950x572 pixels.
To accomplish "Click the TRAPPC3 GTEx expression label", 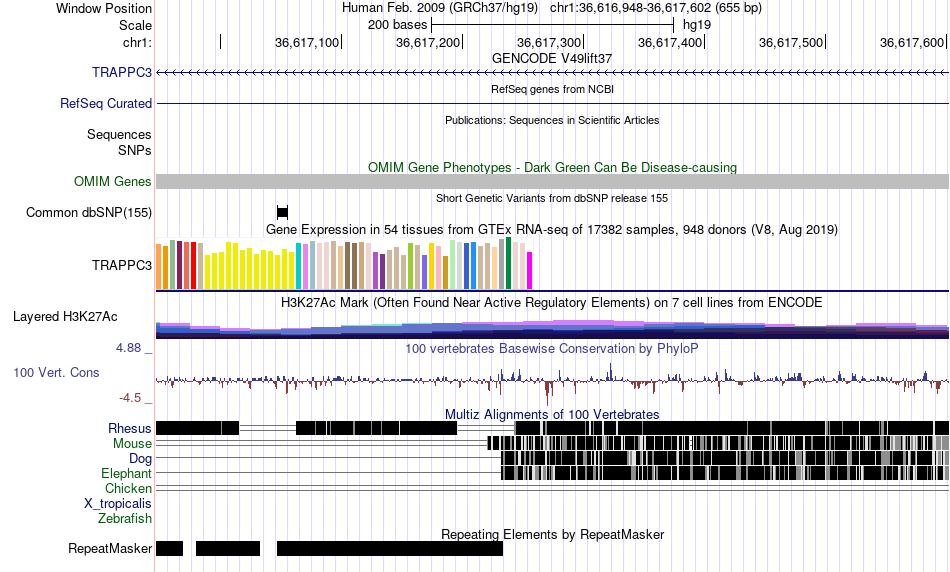I will click(122, 265).
